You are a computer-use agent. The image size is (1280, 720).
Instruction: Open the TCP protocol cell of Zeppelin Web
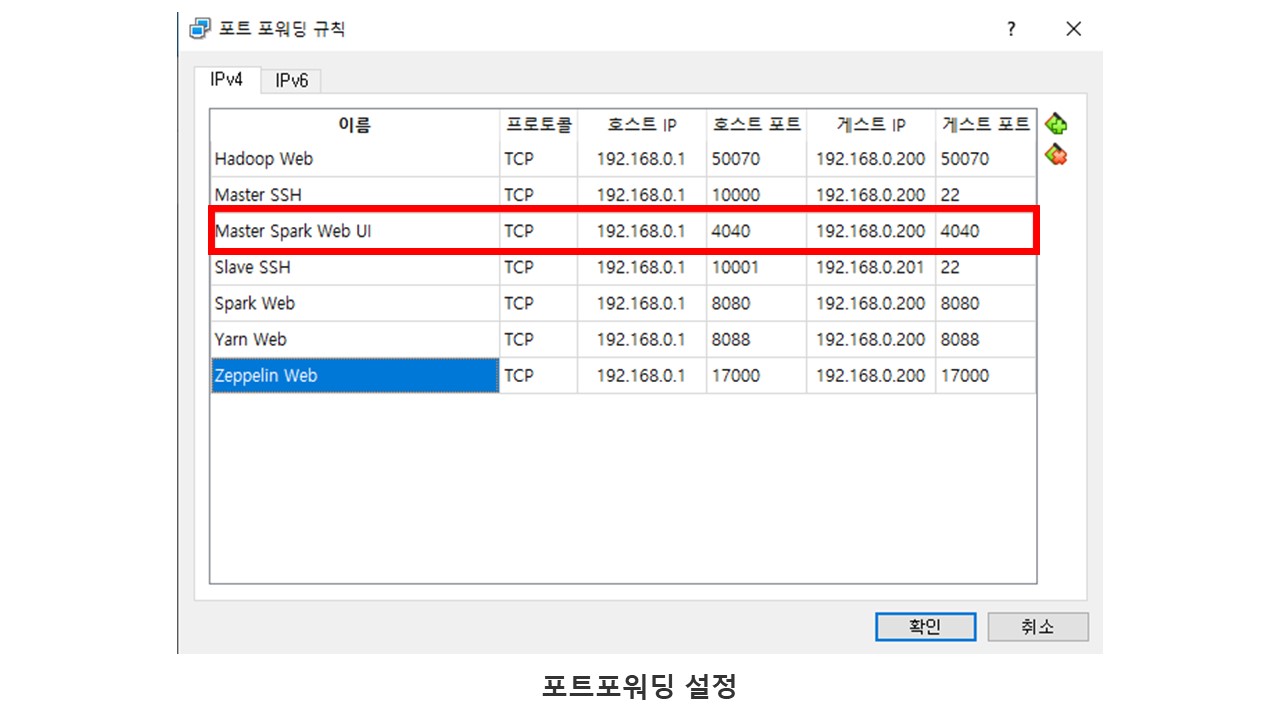(x=539, y=375)
